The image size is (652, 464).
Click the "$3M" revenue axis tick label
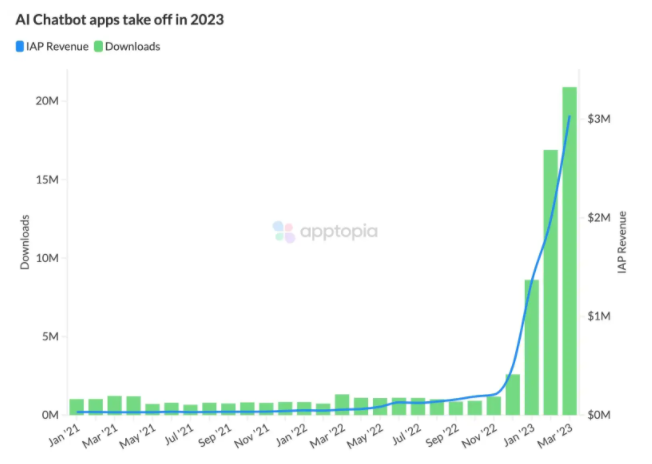[x=599, y=119]
